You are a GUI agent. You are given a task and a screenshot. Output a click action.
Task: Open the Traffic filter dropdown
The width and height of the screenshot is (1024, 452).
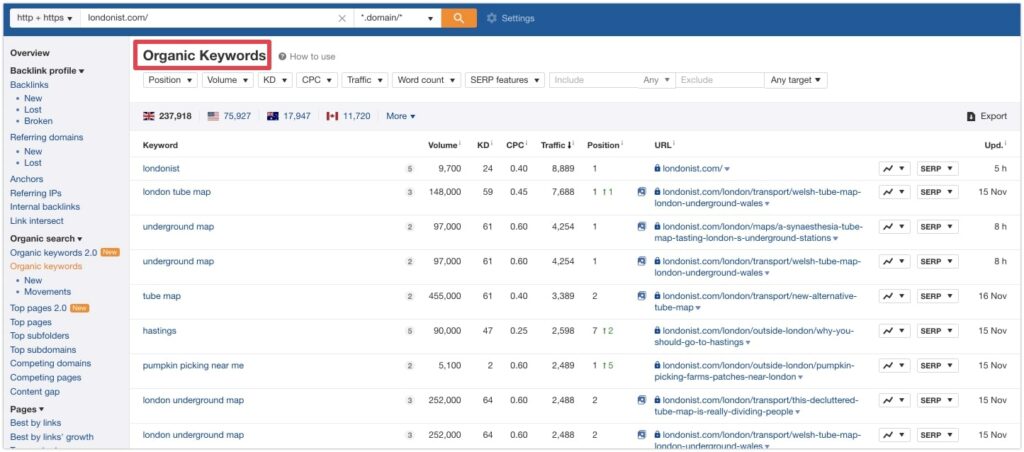(x=364, y=80)
